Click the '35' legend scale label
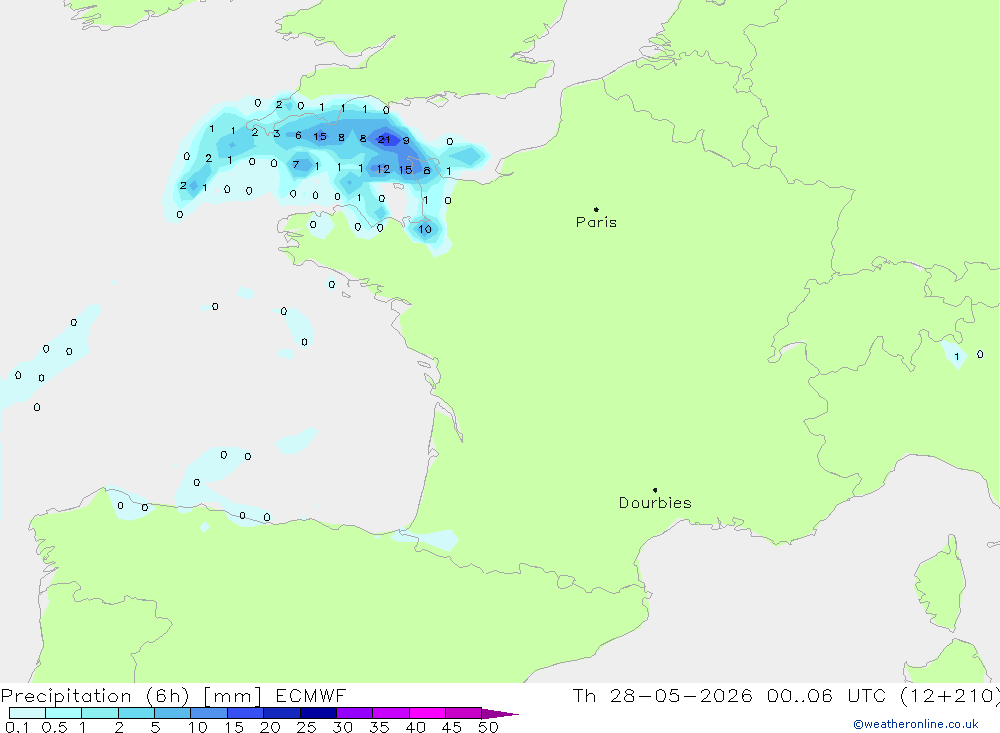The image size is (1000, 733). point(379,727)
